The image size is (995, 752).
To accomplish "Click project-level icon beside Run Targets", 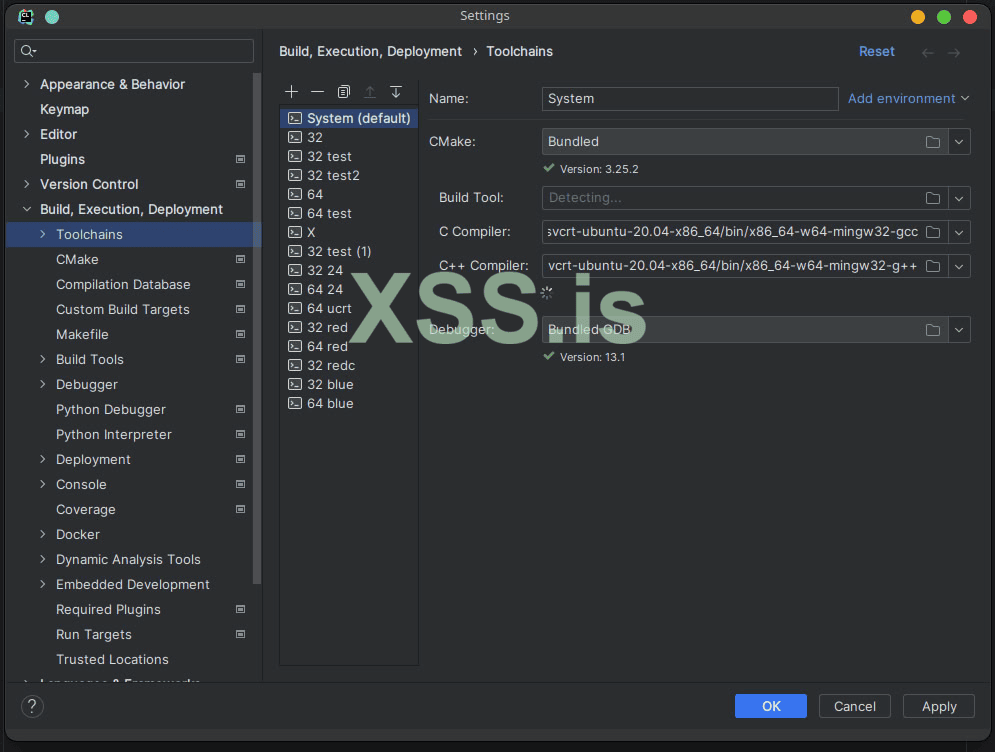I will [x=241, y=634].
